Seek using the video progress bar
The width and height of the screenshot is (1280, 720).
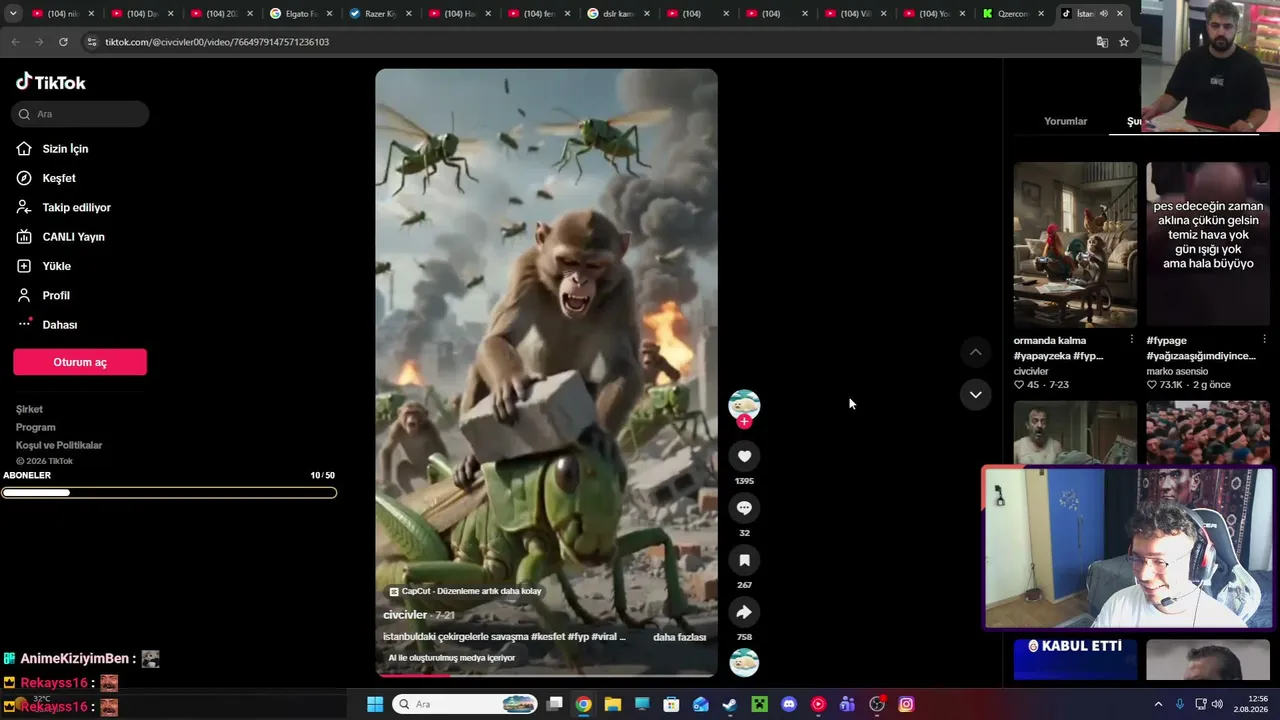click(x=546, y=675)
